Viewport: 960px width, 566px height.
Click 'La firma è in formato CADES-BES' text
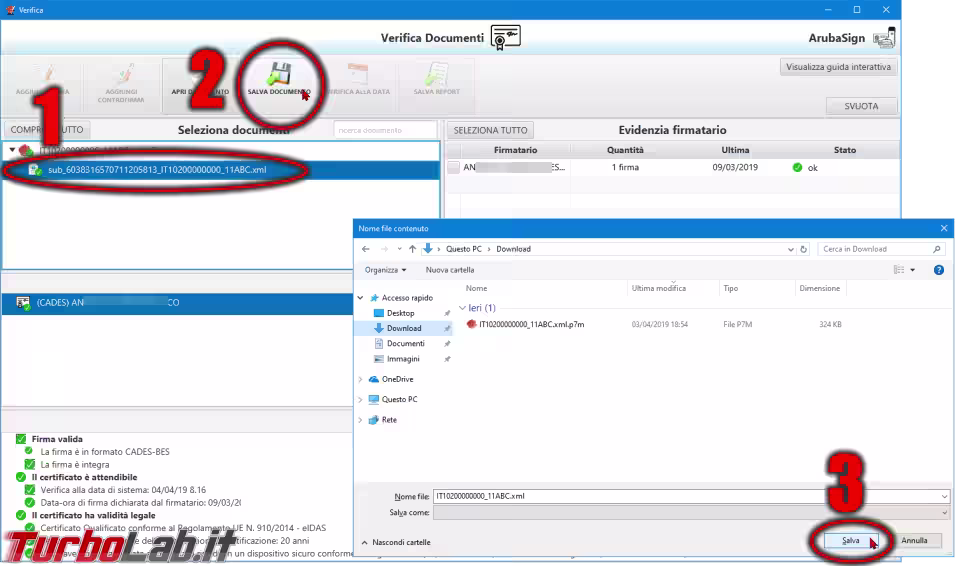coord(105,451)
